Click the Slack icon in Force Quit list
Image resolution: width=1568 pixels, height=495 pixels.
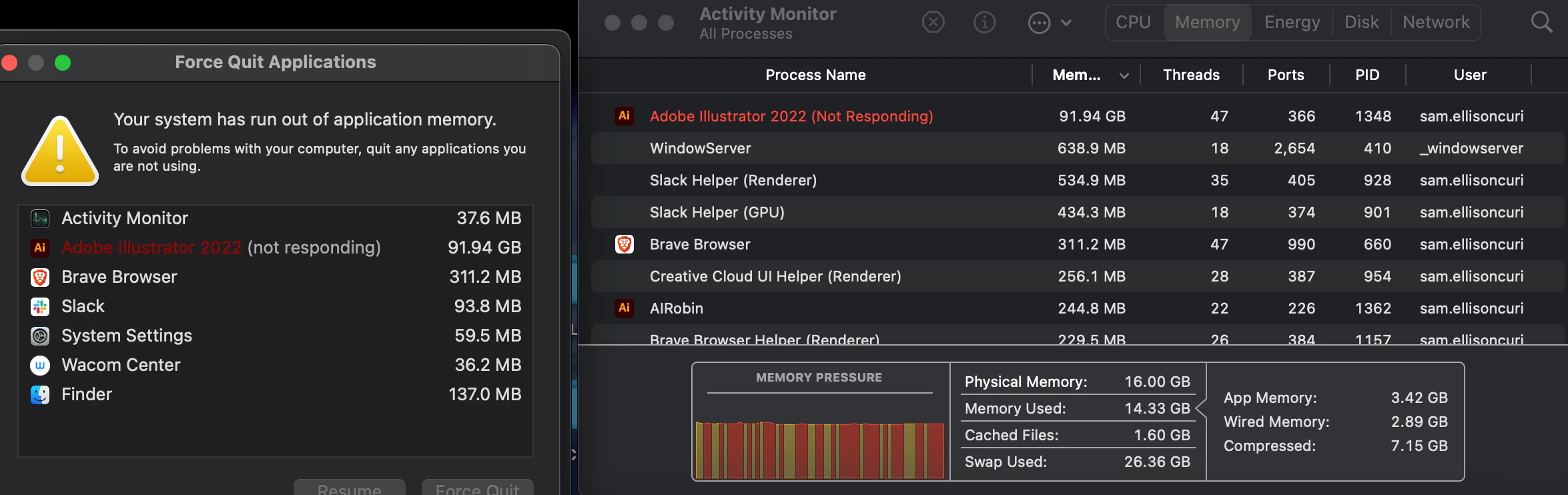pos(40,306)
